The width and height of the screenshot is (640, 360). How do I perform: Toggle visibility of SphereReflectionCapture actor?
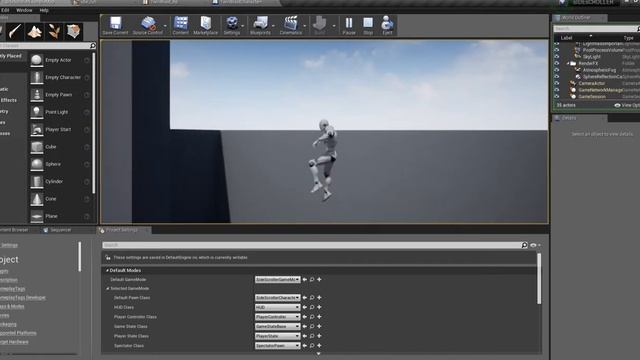pos(556,76)
